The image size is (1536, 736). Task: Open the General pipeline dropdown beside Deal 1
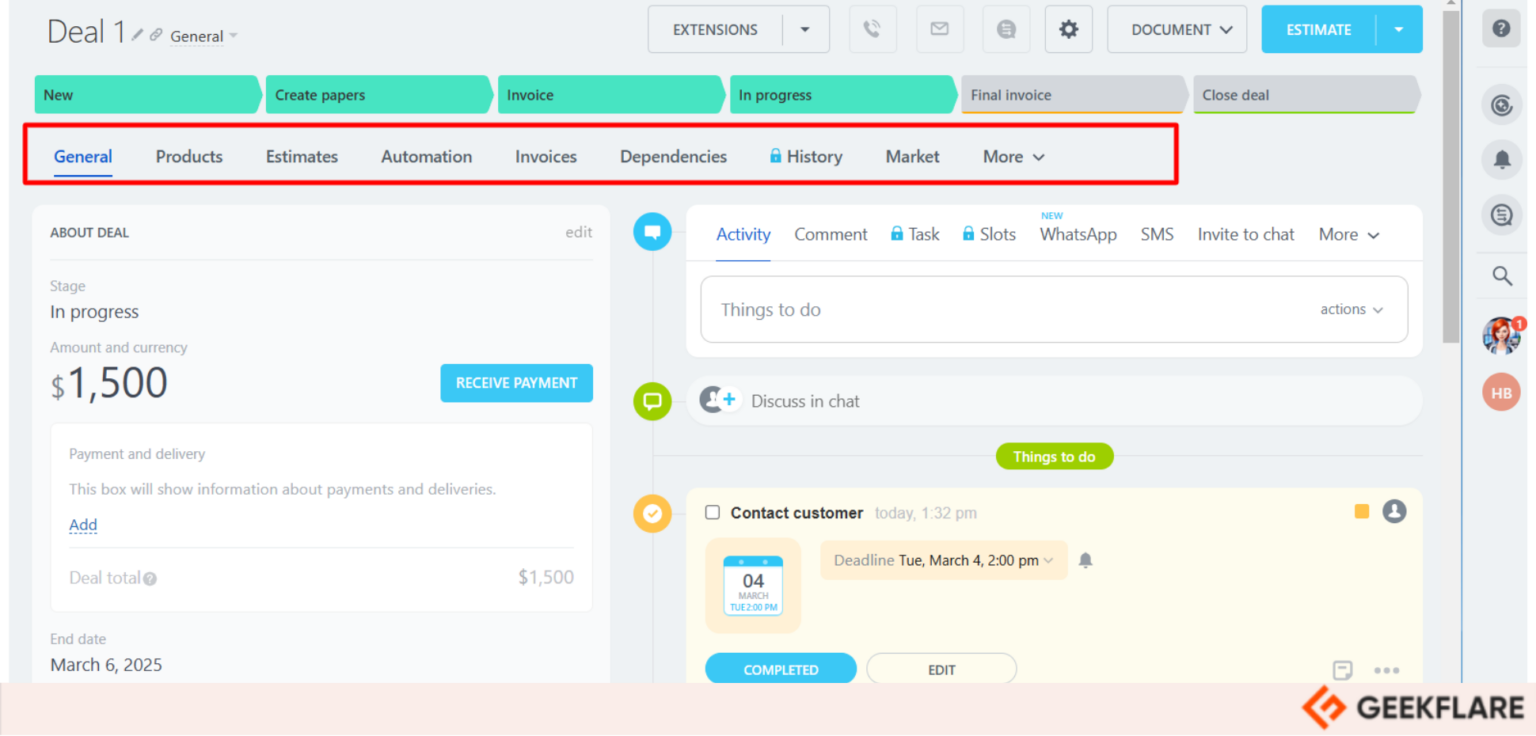[204, 36]
